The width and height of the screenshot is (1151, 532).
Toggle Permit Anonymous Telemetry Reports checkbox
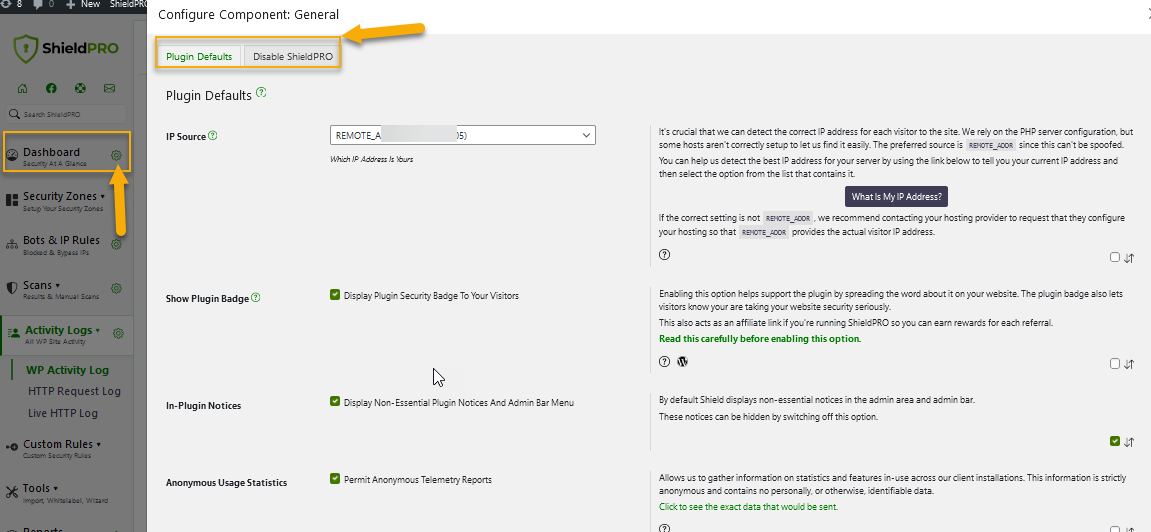(335, 478)
